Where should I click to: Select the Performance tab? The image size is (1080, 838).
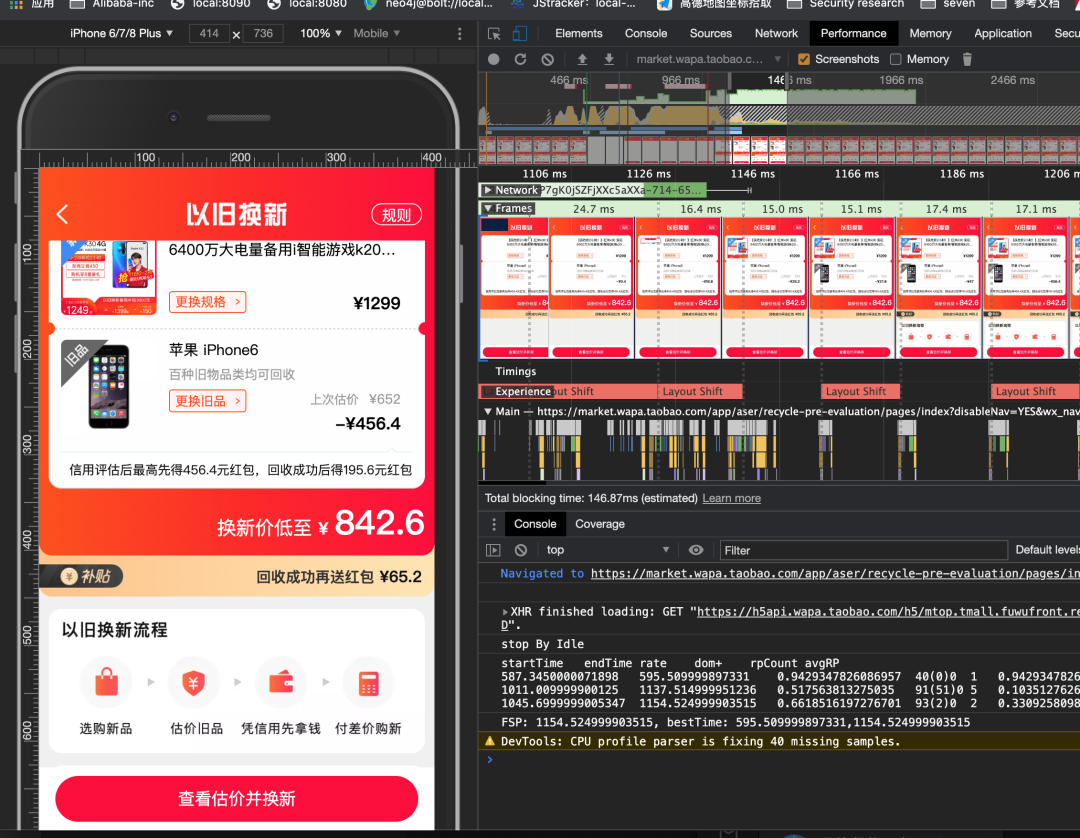(853, 33)
